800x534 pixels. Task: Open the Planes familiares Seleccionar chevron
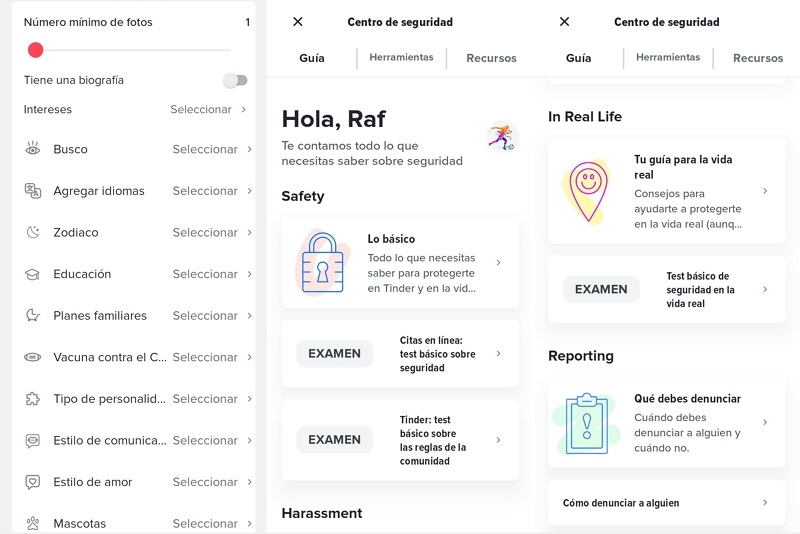249,316
